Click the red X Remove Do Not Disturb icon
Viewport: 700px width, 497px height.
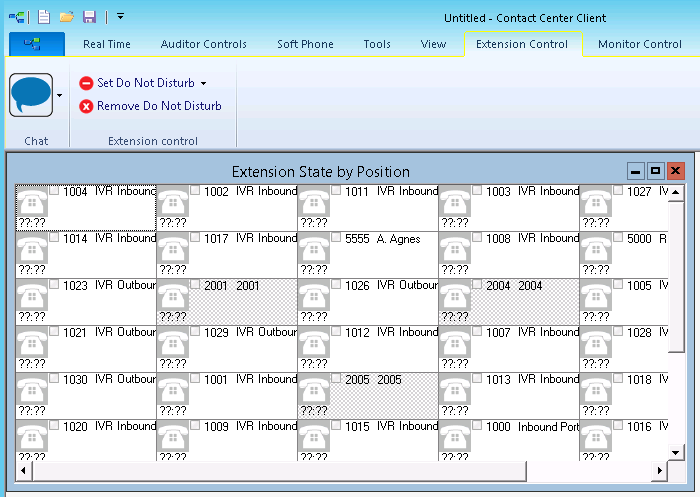pyautogui.click(x=86, y=106)
